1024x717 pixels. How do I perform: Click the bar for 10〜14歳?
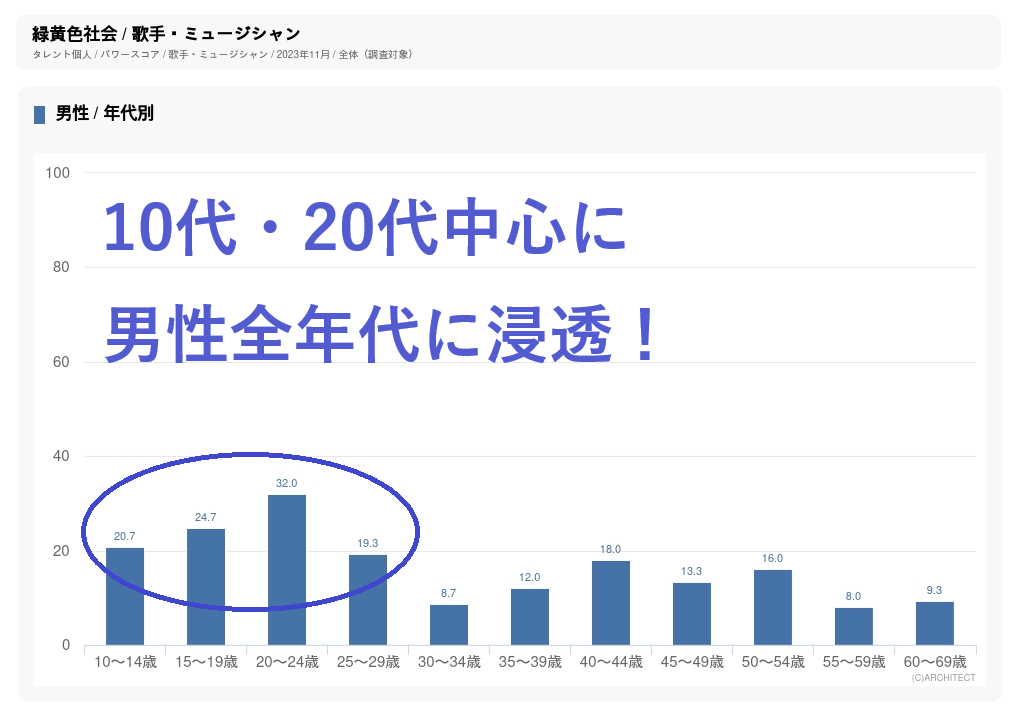tap(125, 596)
